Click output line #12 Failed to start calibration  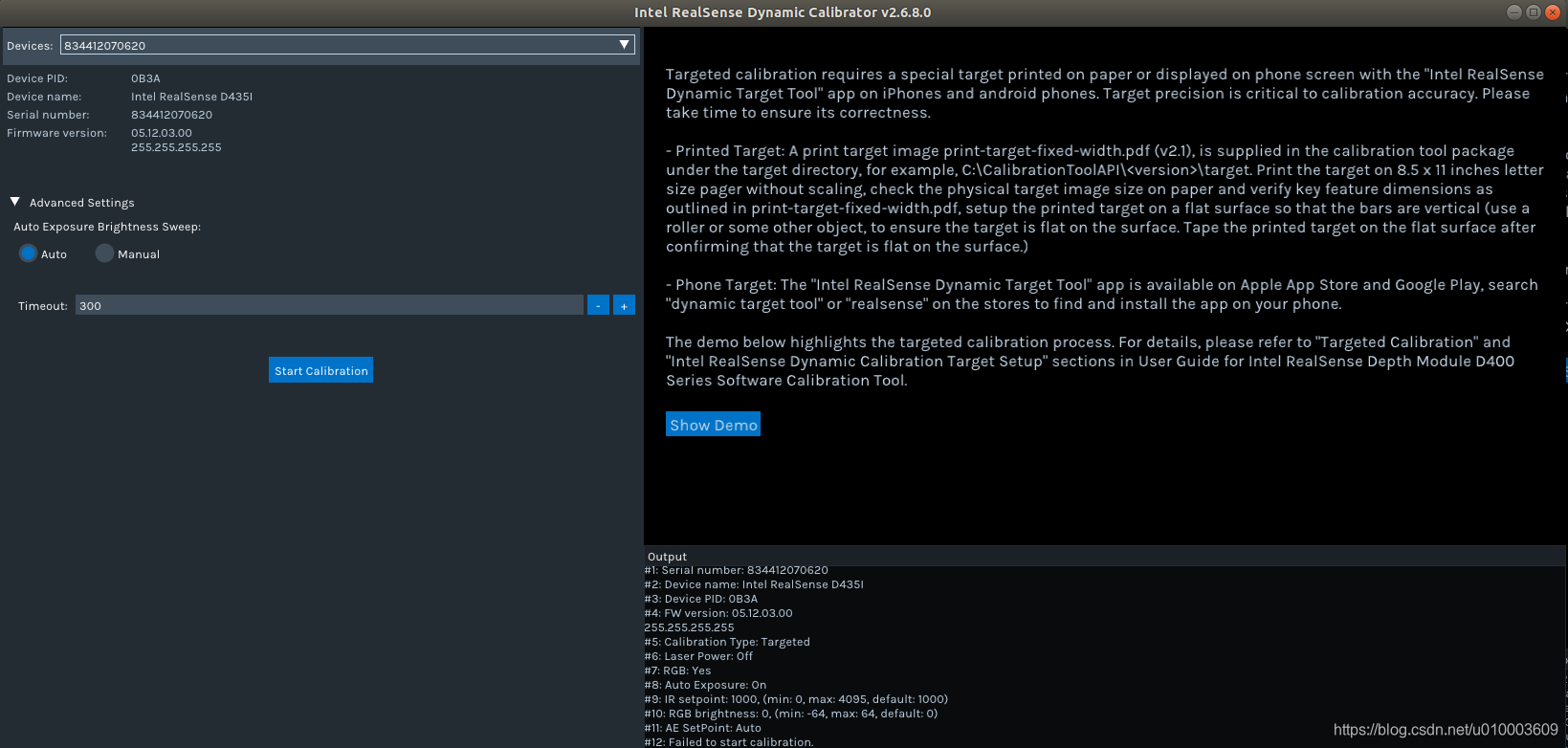click(x=729, y=742)
